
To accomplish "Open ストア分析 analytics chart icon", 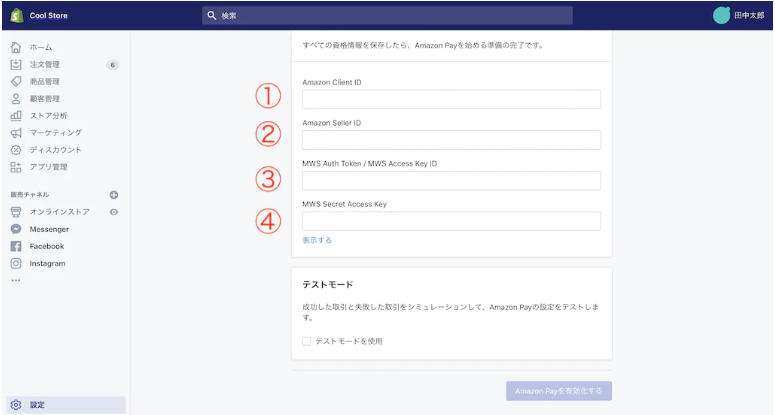I will (16, 116).
